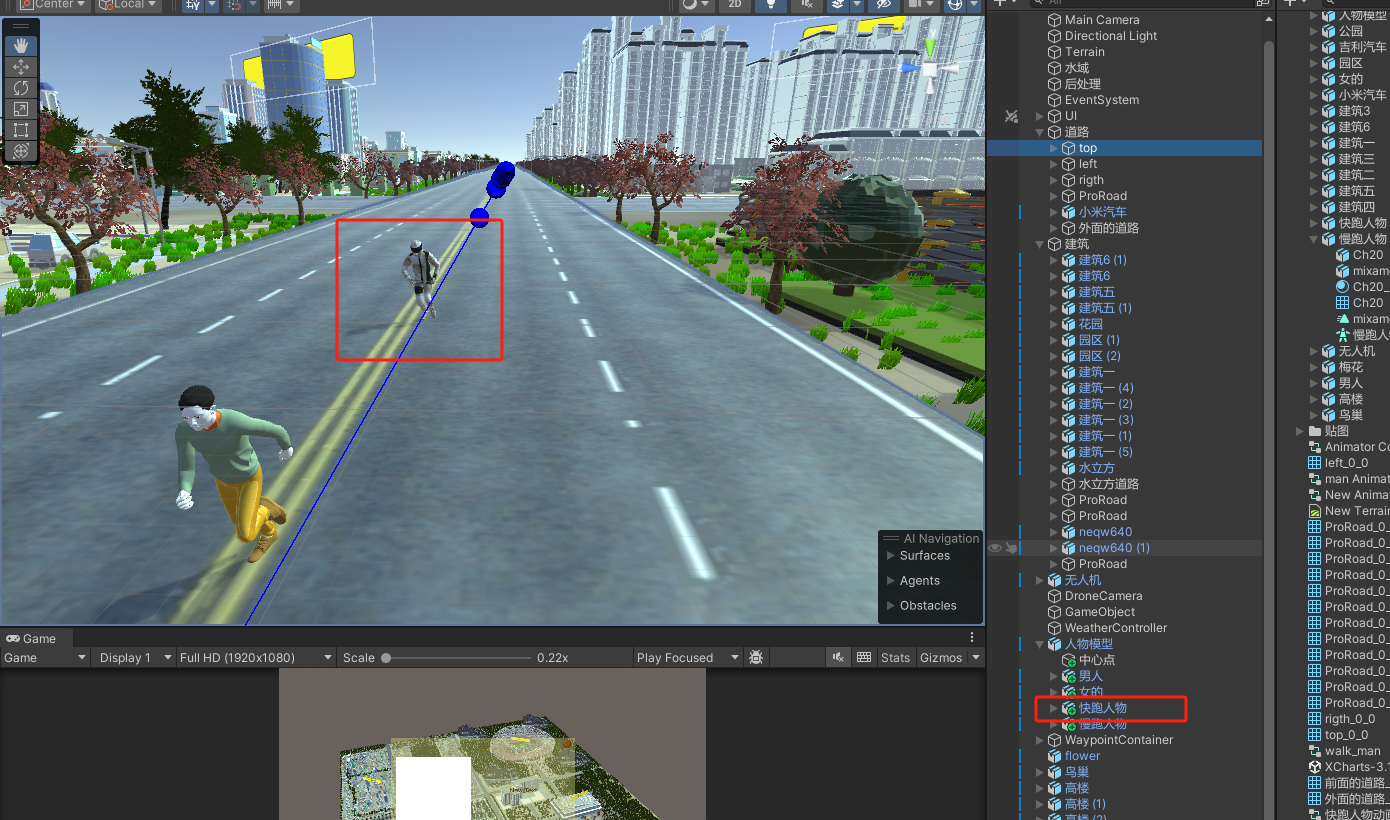Collapse the 建筑 object in Hierarchy
Image resolution: width=1390 pixels, height=820 pixels.
click(x=1040, y=244)
